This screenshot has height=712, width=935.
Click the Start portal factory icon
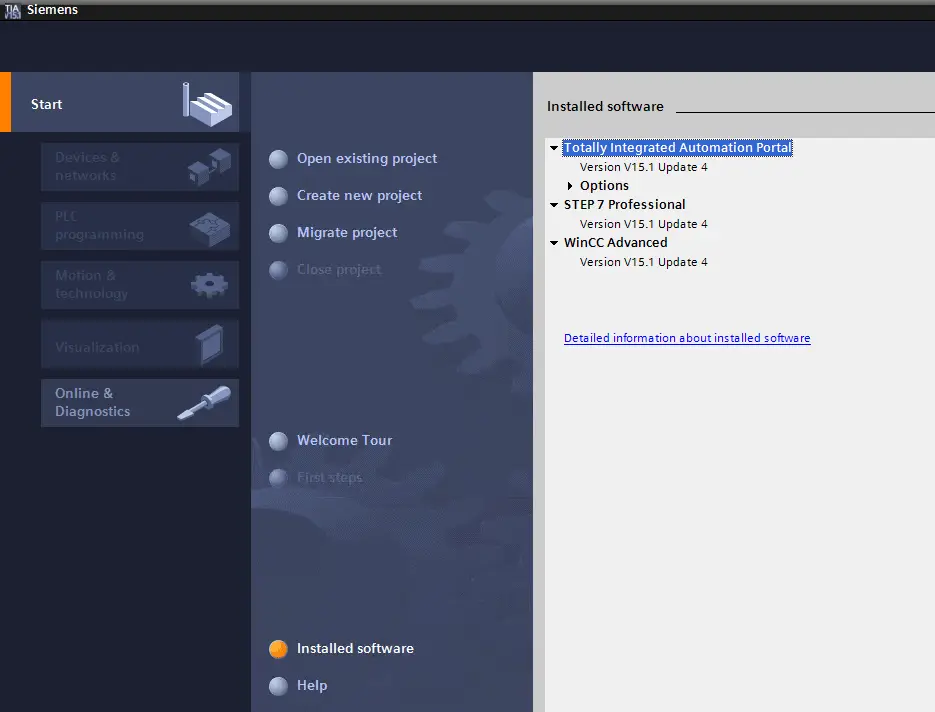(x=207, y=104)
